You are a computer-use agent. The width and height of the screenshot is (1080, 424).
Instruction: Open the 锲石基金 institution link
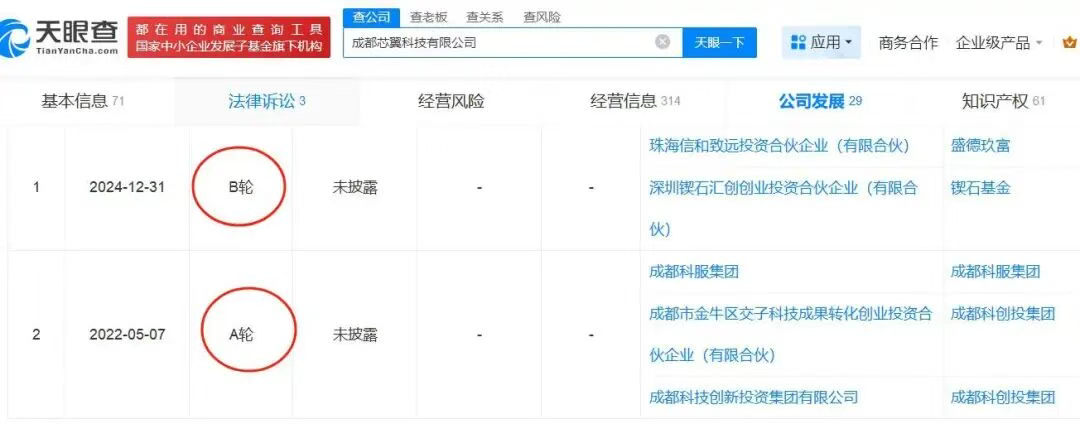(x=981, y=188)
